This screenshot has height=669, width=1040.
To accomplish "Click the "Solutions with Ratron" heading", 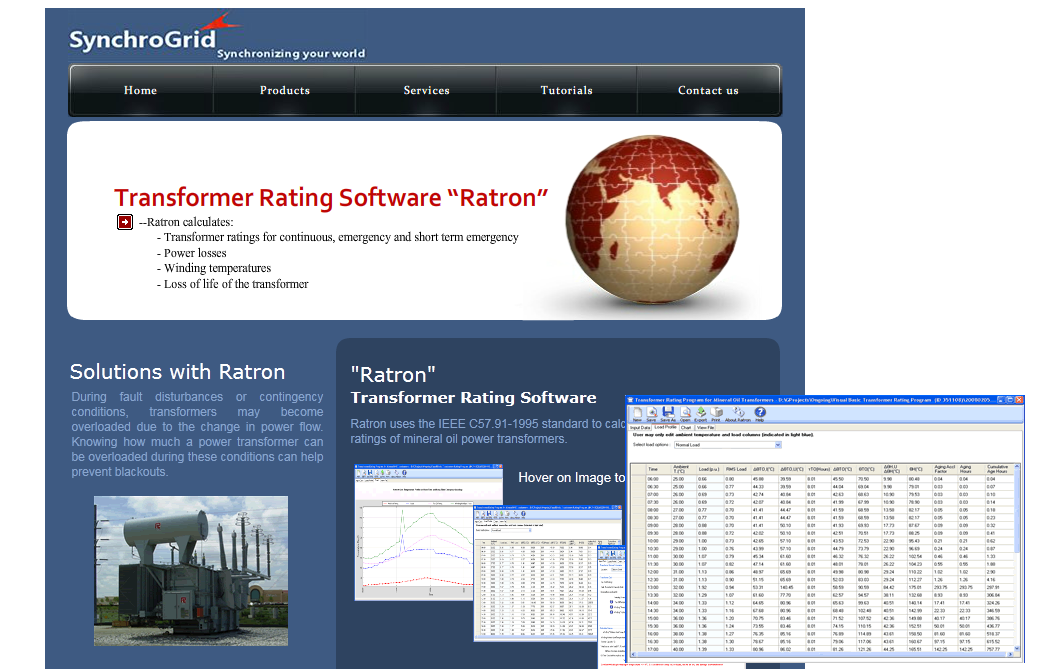I will pyautogui.click(x=177, y=372).
